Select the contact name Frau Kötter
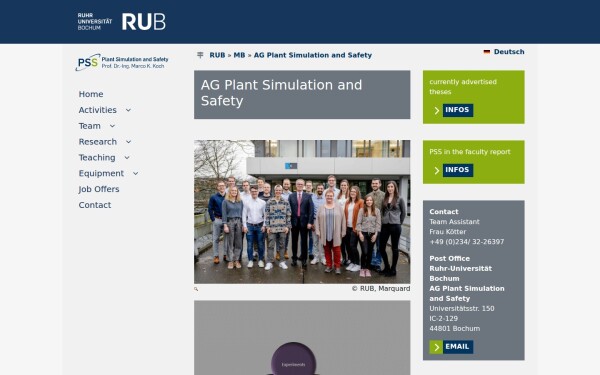600x375 pixels. [448, 232]
